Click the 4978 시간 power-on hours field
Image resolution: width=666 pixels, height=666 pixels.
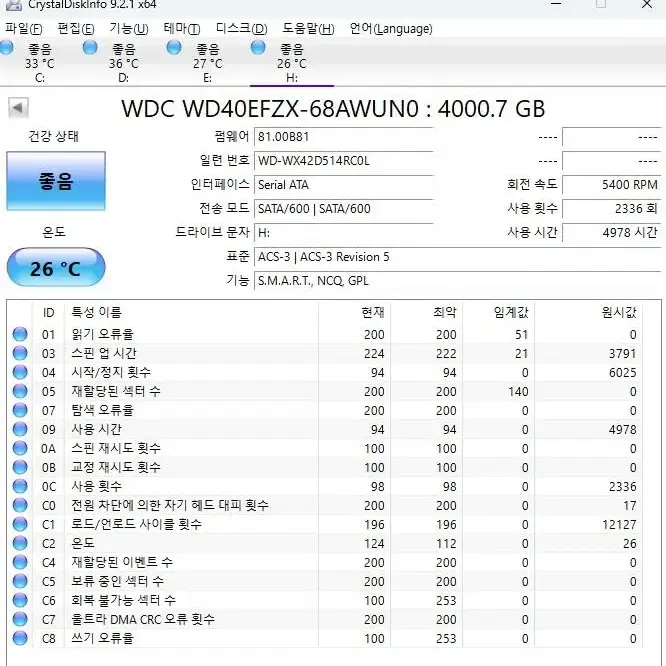(611, 232)
